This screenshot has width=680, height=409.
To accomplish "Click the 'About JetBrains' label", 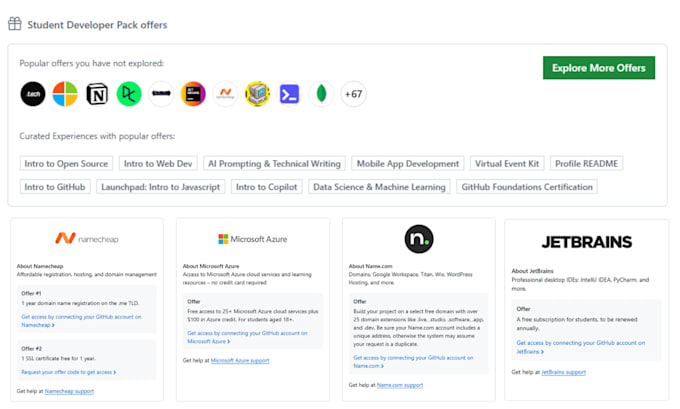I will point(533,271).
